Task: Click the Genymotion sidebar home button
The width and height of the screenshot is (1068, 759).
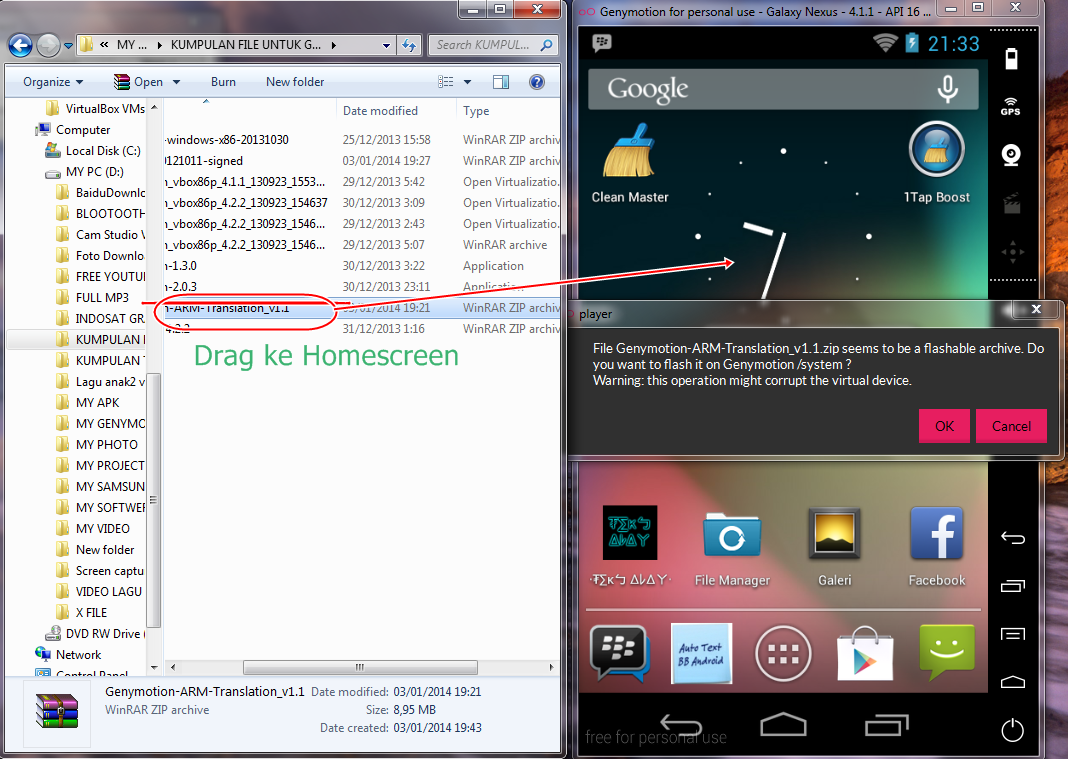Action: coord(1013,682)
